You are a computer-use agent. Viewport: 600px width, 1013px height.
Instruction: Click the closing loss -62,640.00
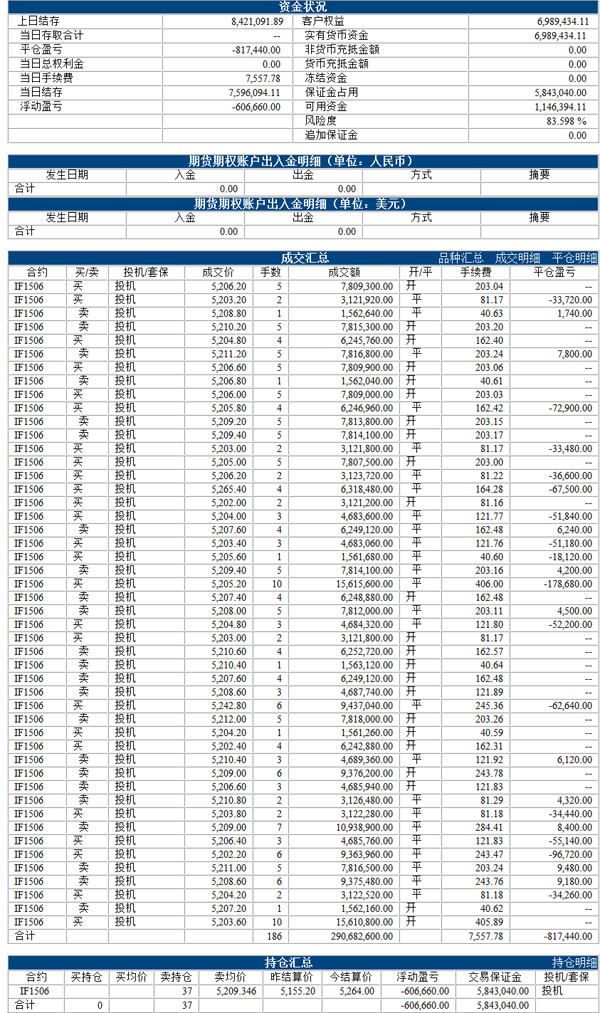570,706
